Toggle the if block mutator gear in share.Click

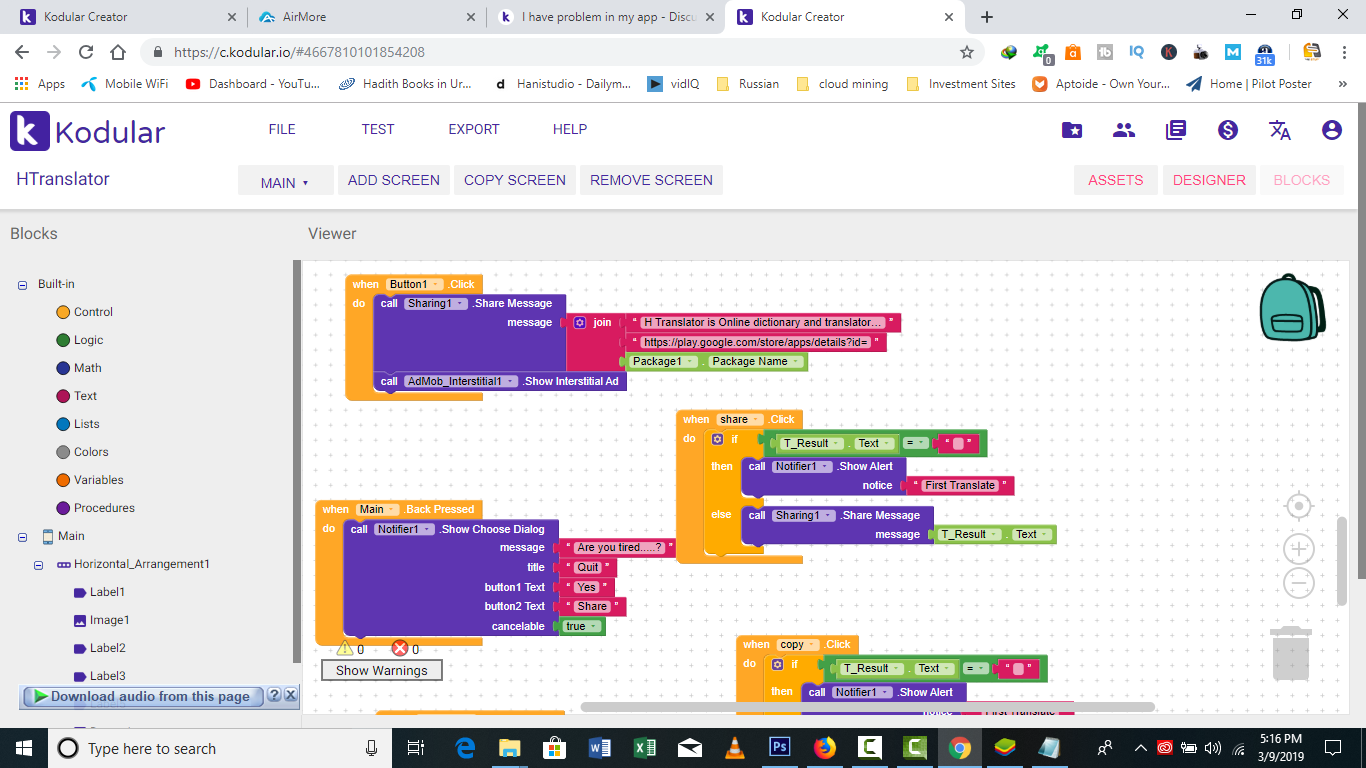[717, 439]
